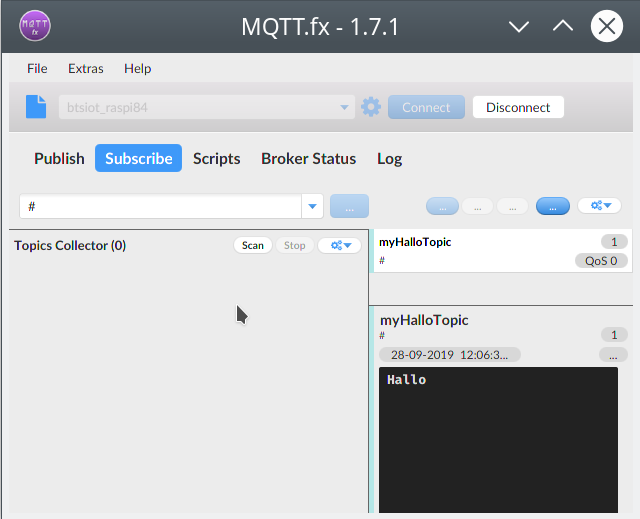Switch to the Scripts tab
Image resolution: width=640 pixels, height=519 pixels.
[x=217, y=158]
